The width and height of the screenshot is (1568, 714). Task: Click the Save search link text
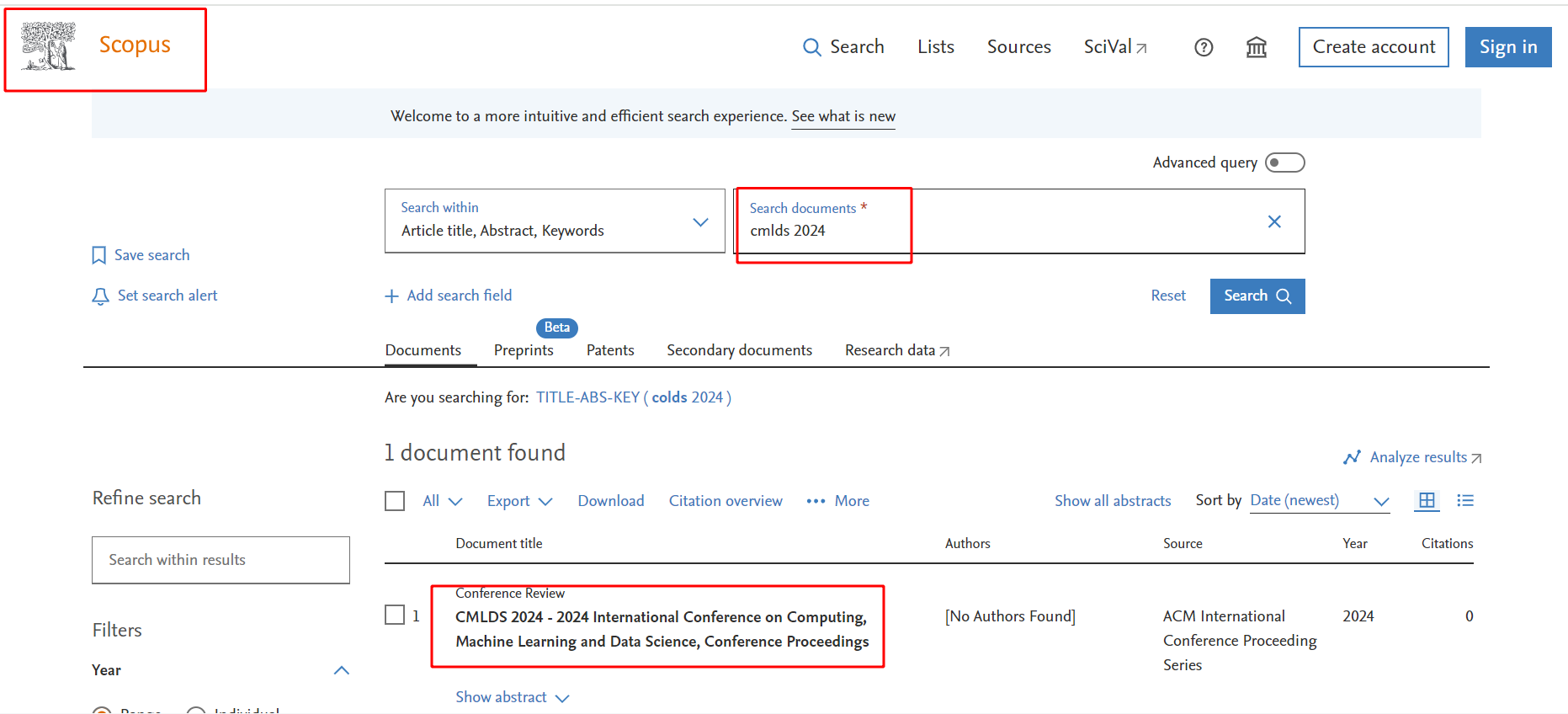(152, 255)
